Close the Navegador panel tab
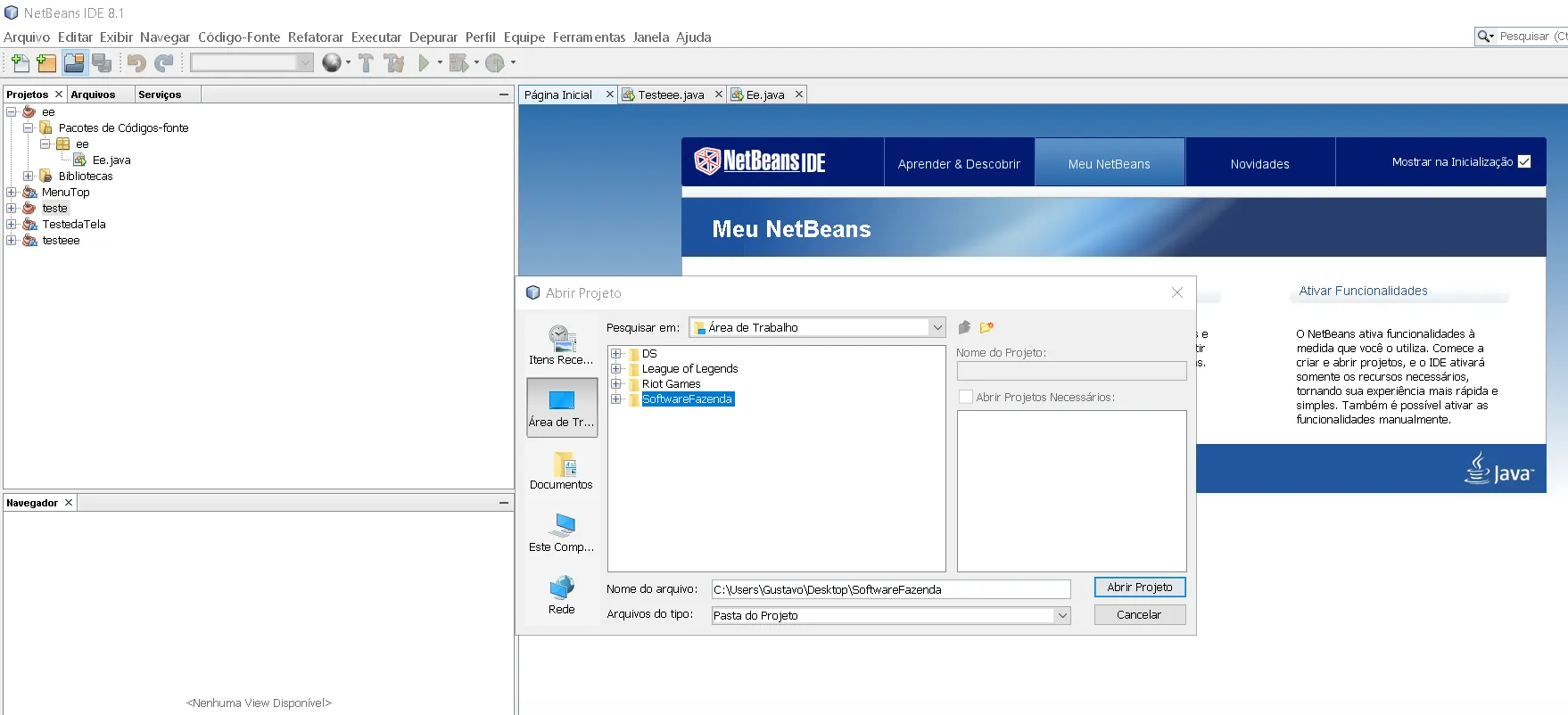 coord(69,503)
